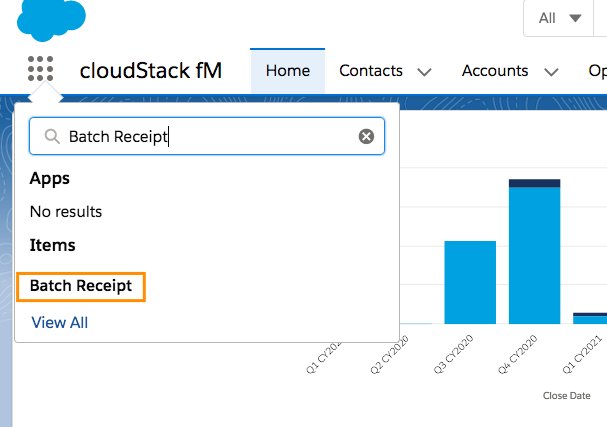Screen dimensions: 607x427
Task: Expand the Contacts tab chevron
Action: (x=424, y=72)
